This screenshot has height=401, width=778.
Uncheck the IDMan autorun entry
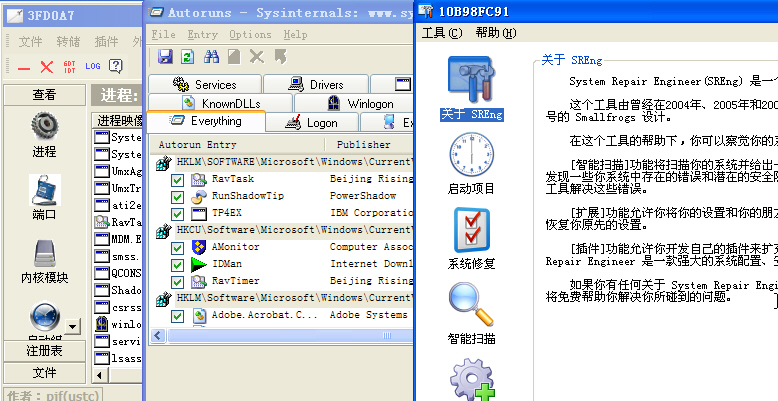pos(177,266)
